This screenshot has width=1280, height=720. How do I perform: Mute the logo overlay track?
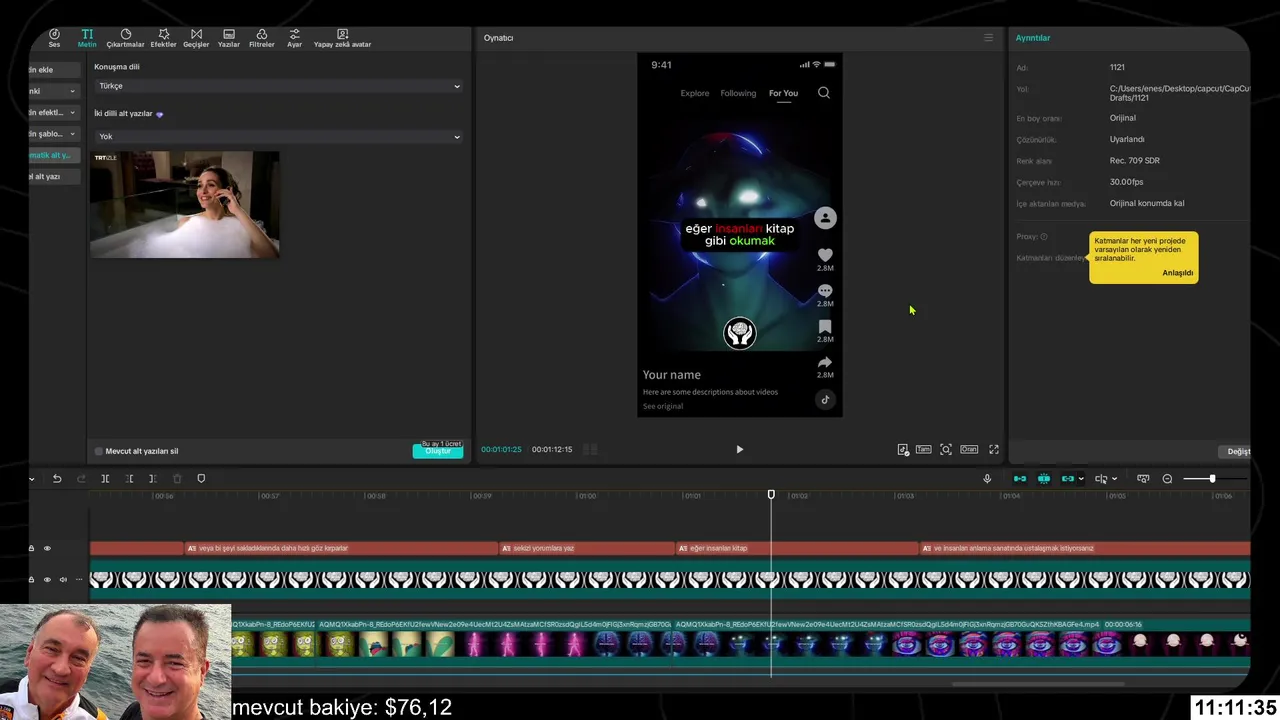[x=62, y=579]
